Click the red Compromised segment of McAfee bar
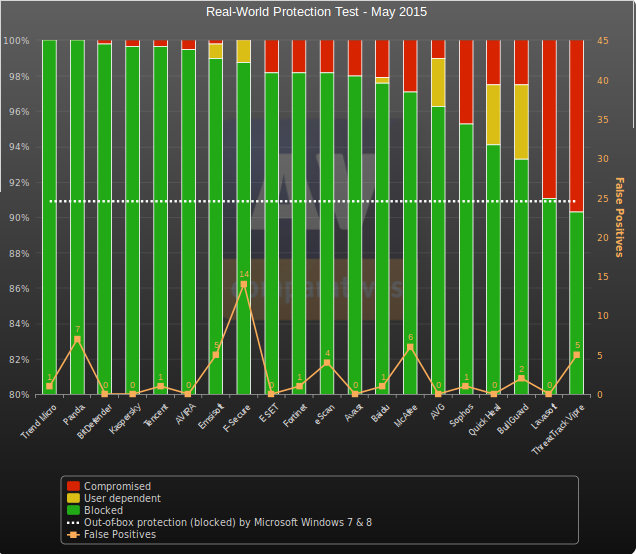636x554 pixels. 410,66
